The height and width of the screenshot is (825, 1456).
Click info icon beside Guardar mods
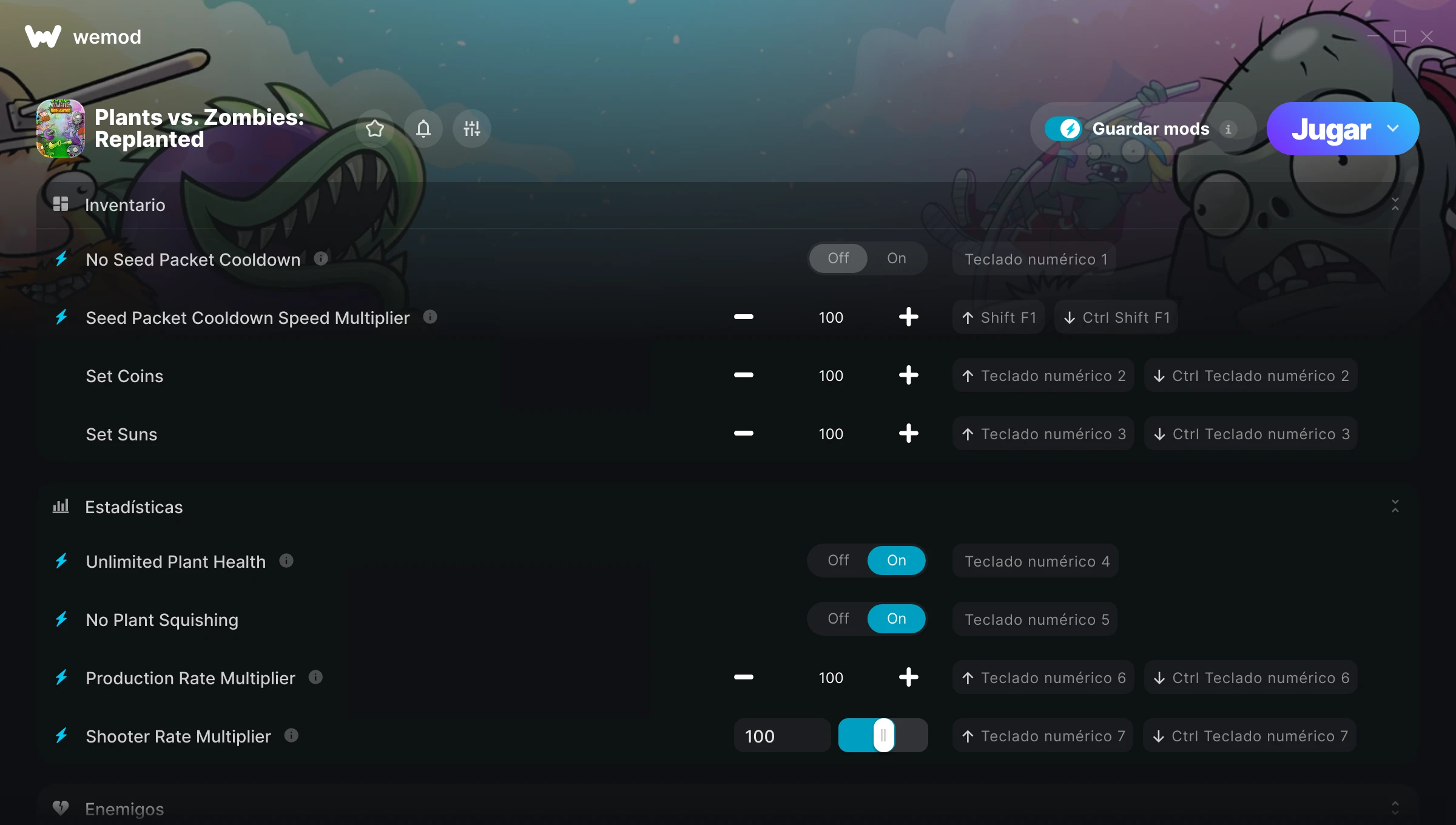[1228, 129]
